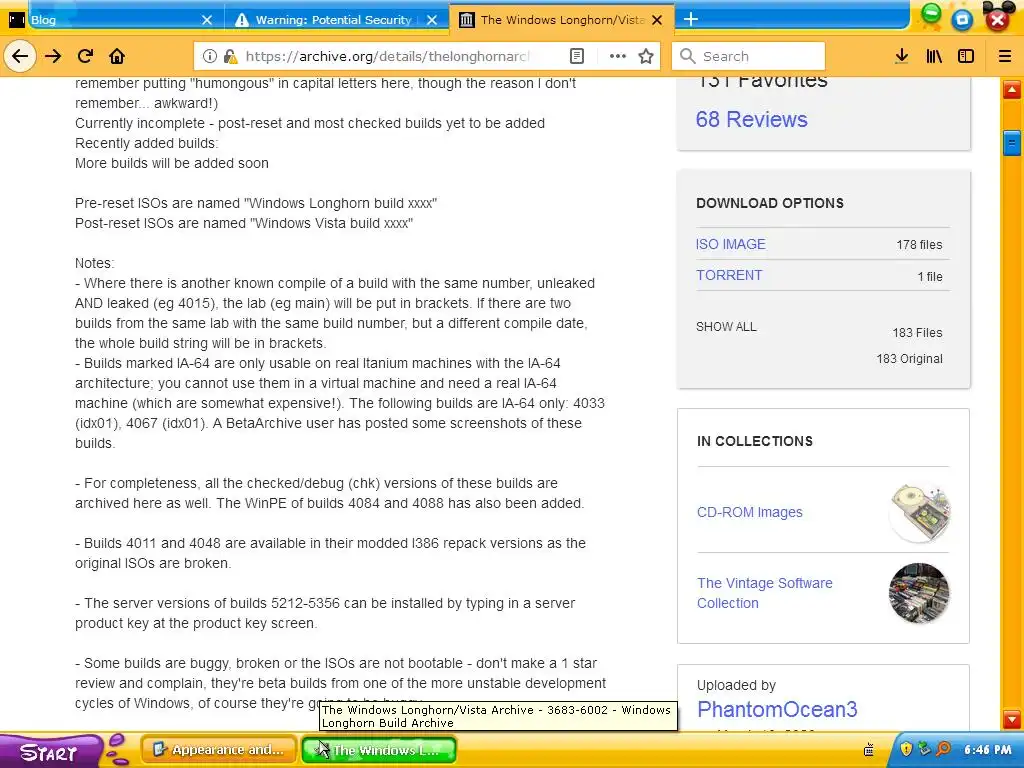Open TORRENT download option
Viewport: 1024px width, 768px height.
pos(729,276)
